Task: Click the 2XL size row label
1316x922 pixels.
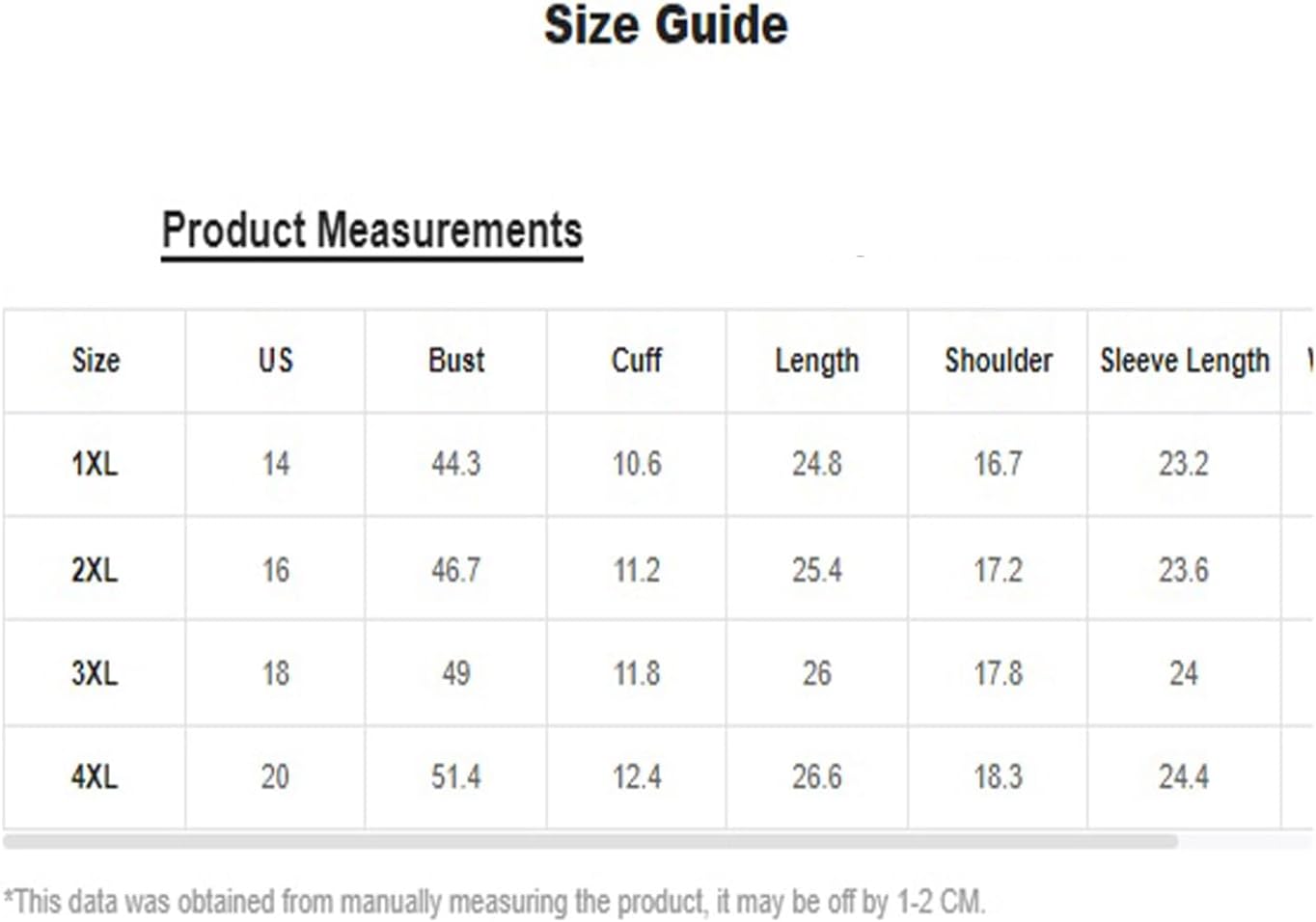Action: pyautogui.click(x=95, y=570)
